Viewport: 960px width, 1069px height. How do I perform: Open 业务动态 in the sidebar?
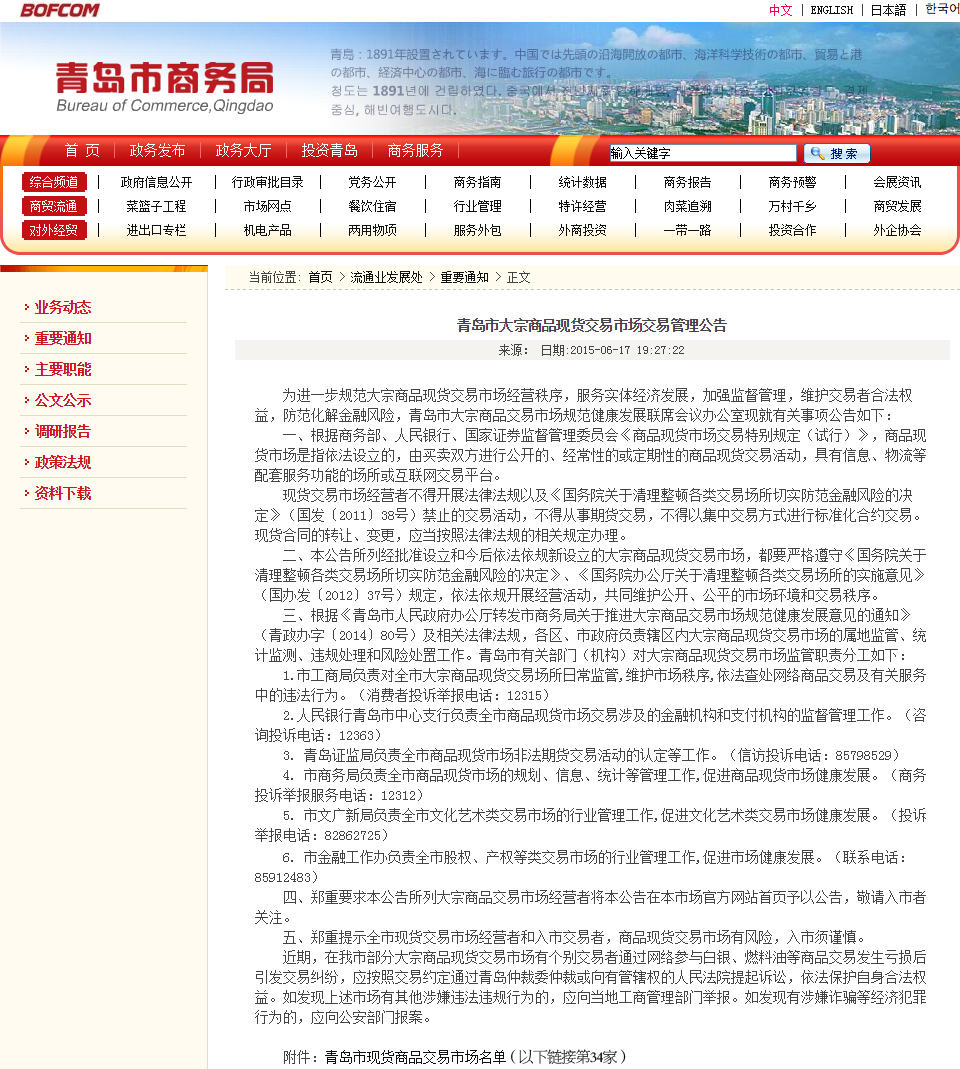[63, 307]
